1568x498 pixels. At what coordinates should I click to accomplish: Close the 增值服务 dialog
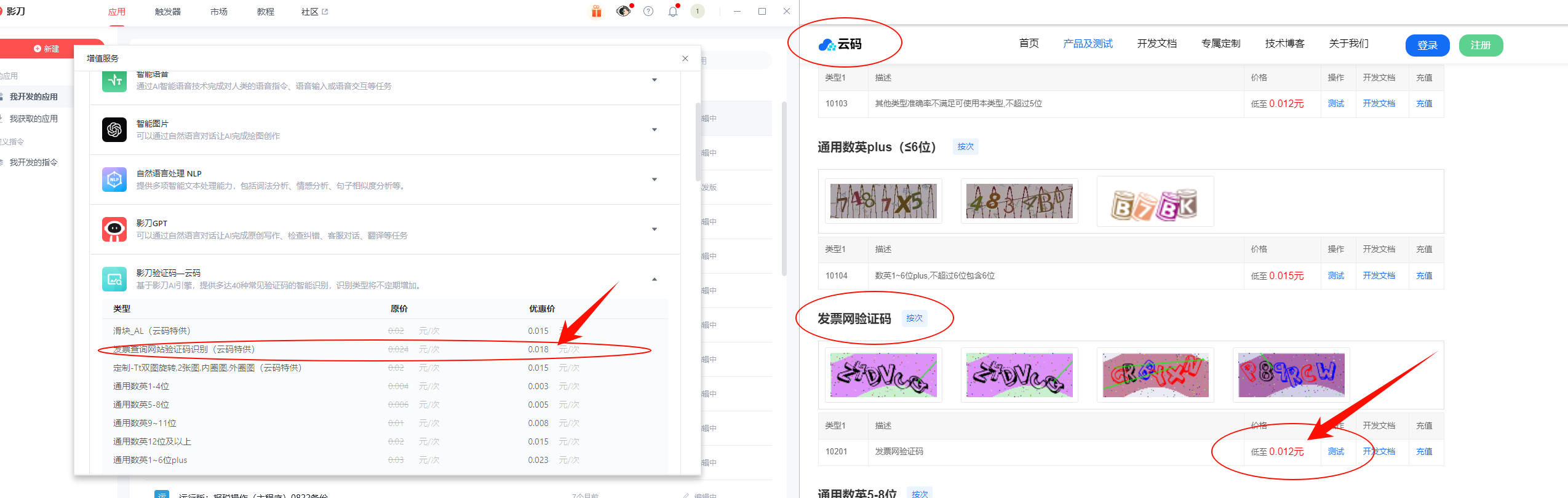[685, 58]
